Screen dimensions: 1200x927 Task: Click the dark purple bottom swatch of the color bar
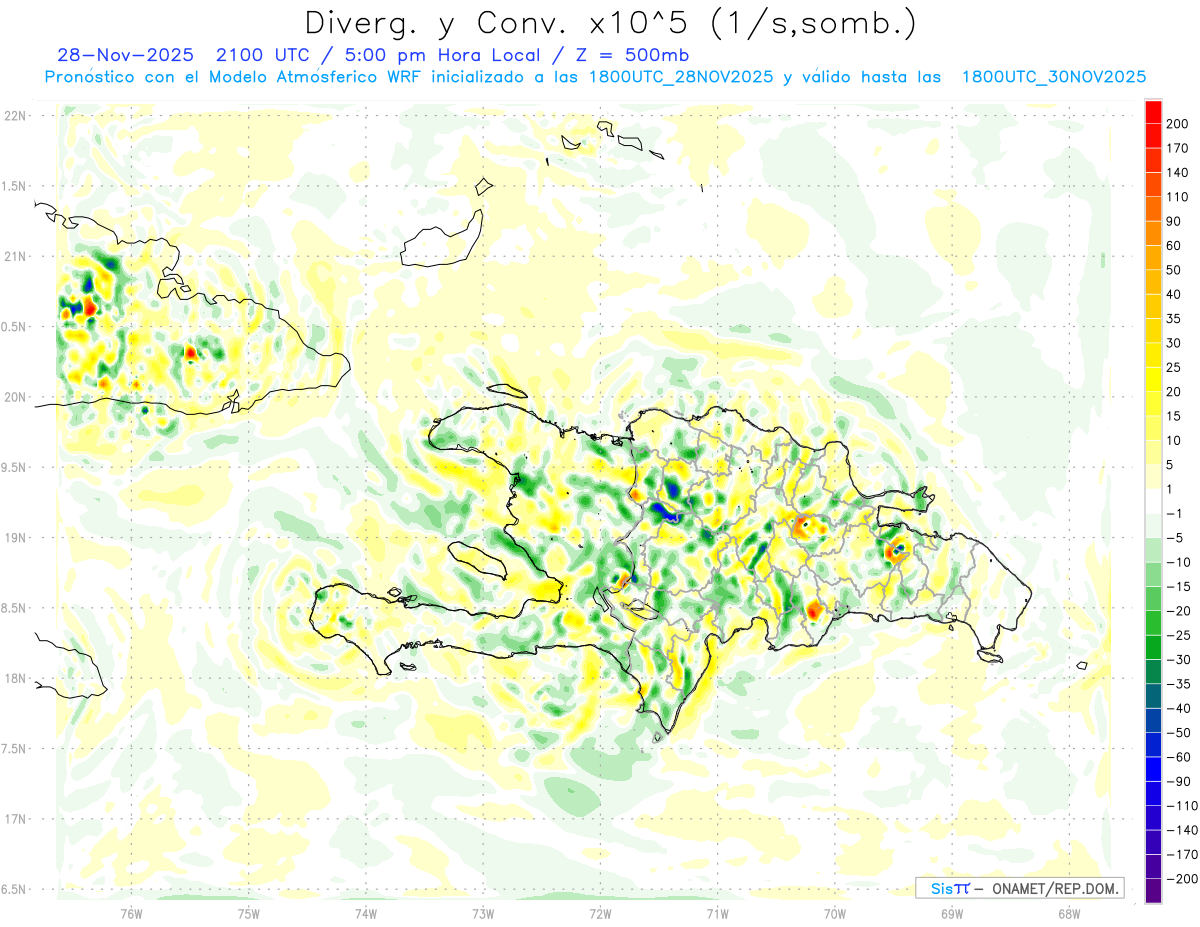[1153, 890]
